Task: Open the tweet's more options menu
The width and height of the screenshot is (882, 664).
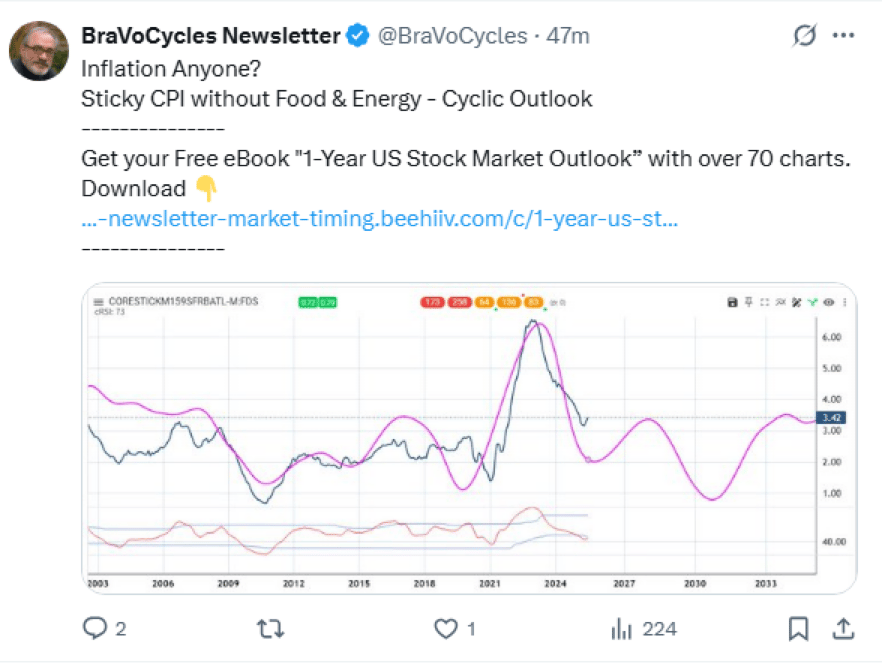Action: (843, 35)
